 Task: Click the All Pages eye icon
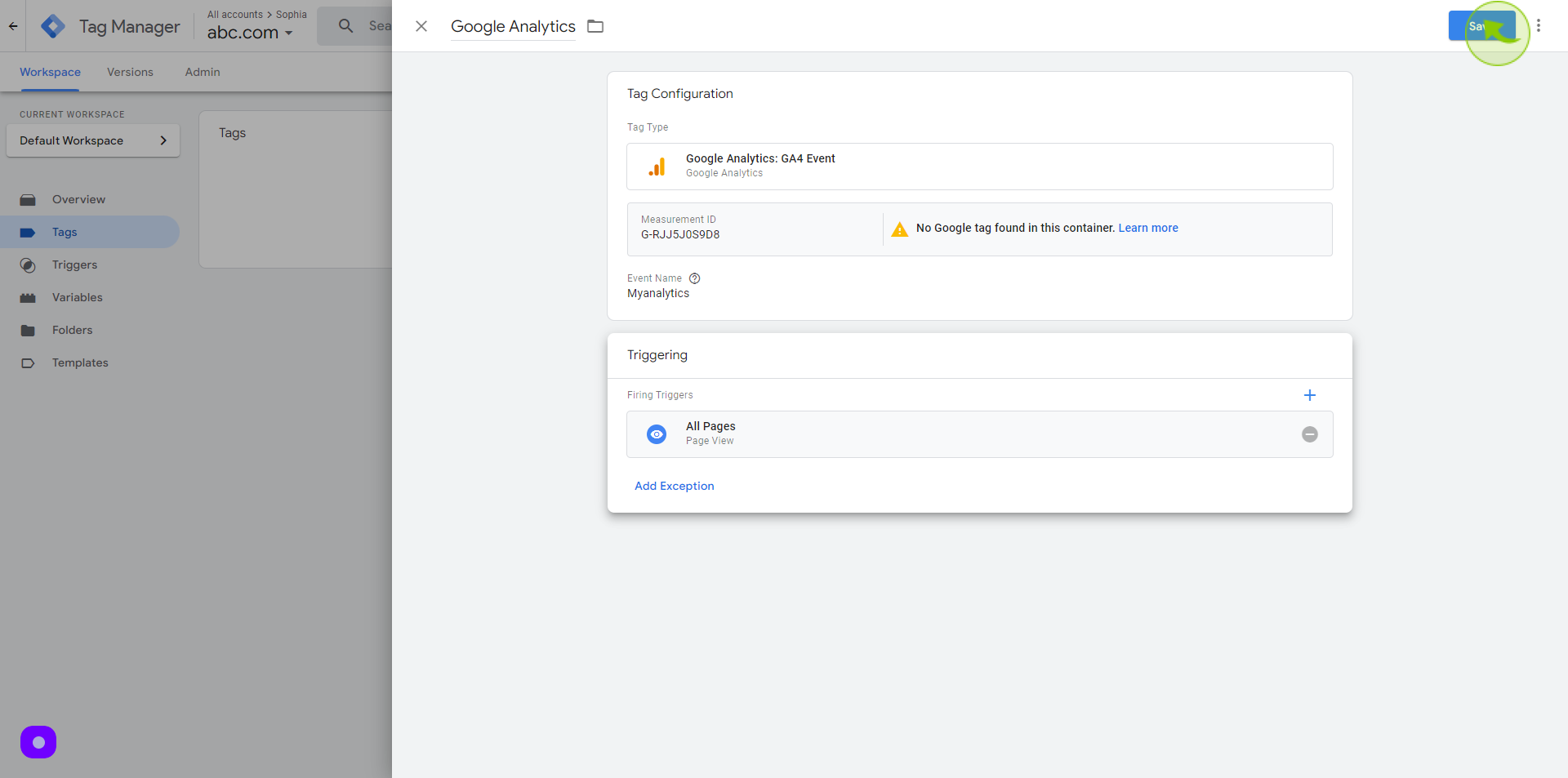pos(657,434)
